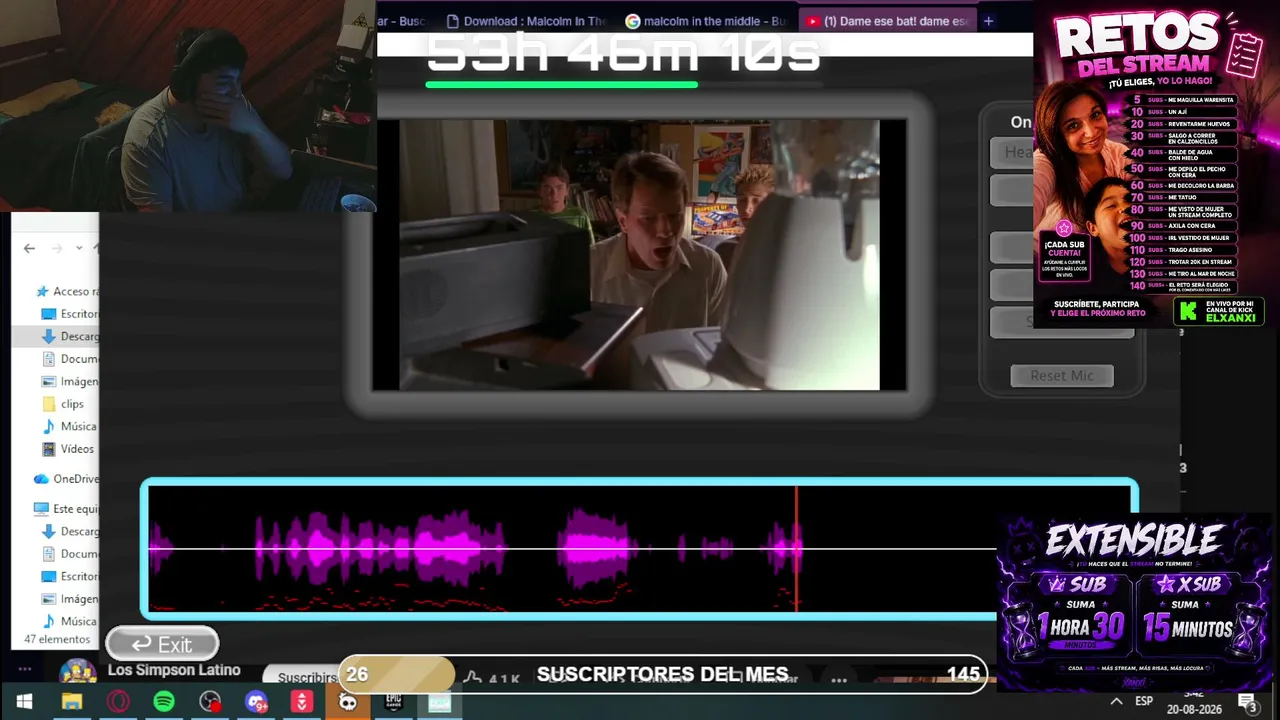Open Imágenes under Este equipo

coord(69,599)
